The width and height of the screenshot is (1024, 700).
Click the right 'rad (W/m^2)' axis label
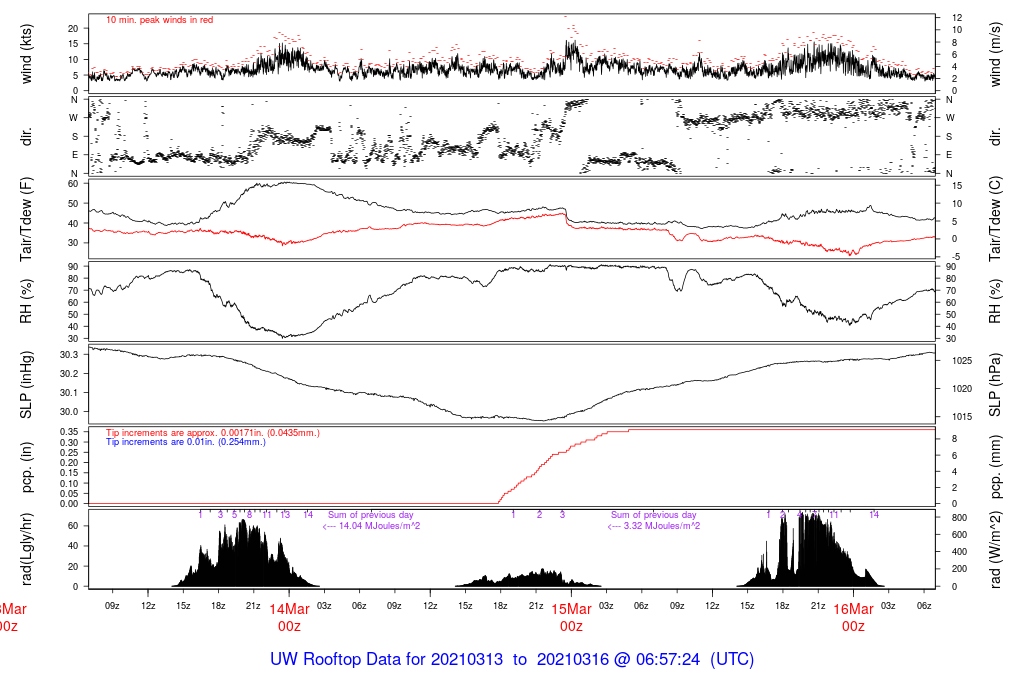(x=995, y=549)
